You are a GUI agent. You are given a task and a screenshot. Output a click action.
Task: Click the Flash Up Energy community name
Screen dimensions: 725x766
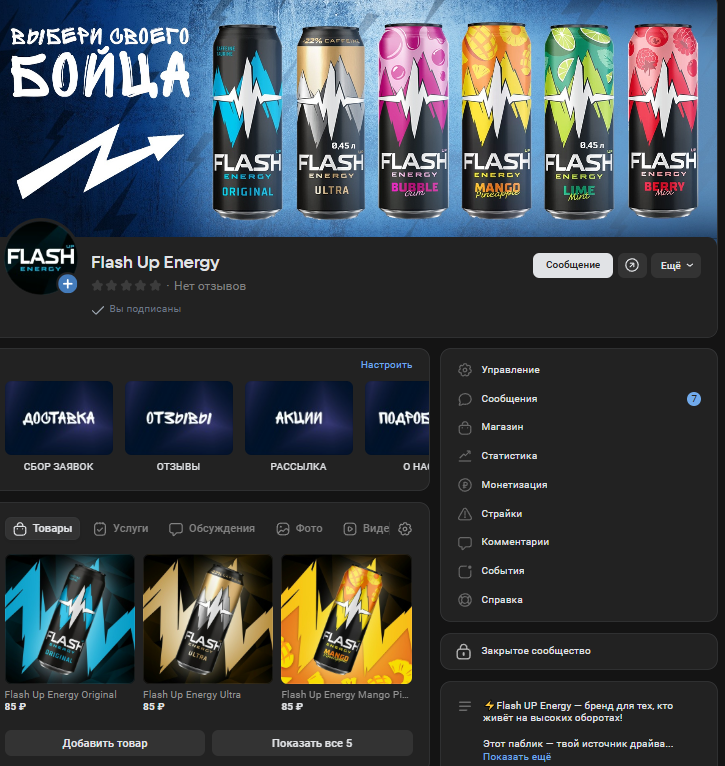tap(155, 263)
